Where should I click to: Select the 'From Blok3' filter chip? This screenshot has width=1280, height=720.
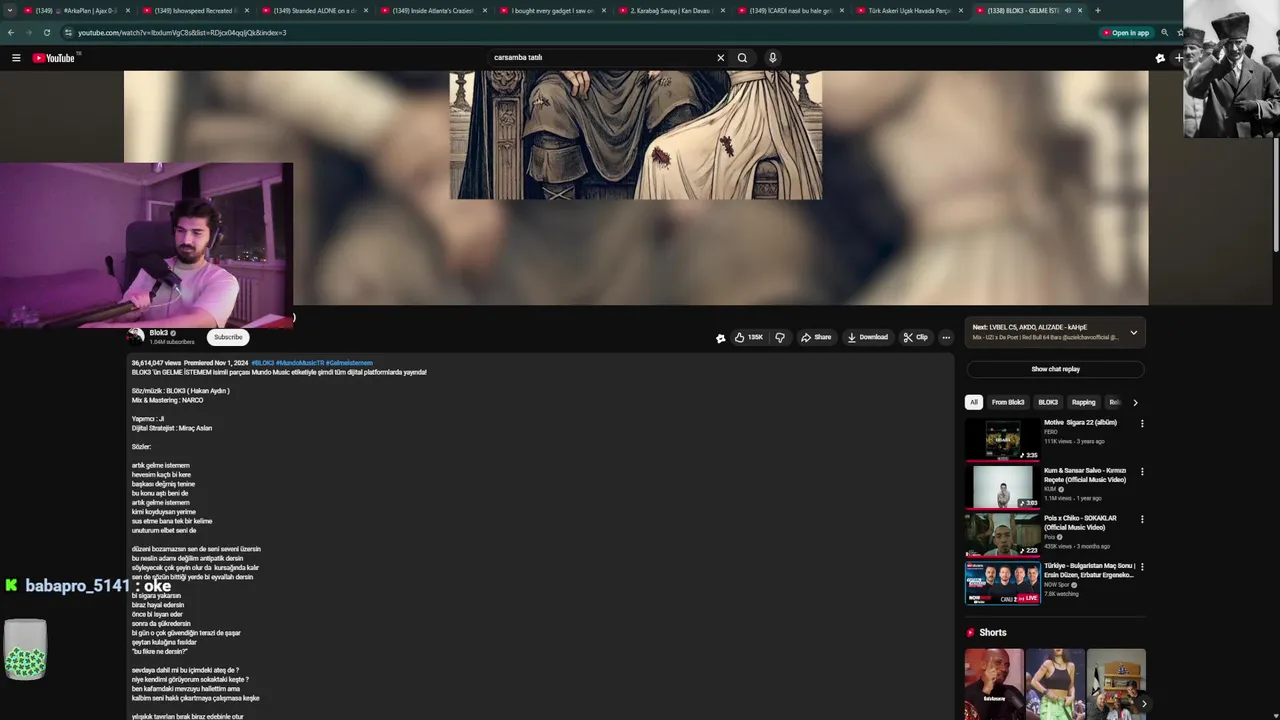(x=1008, y=402)
